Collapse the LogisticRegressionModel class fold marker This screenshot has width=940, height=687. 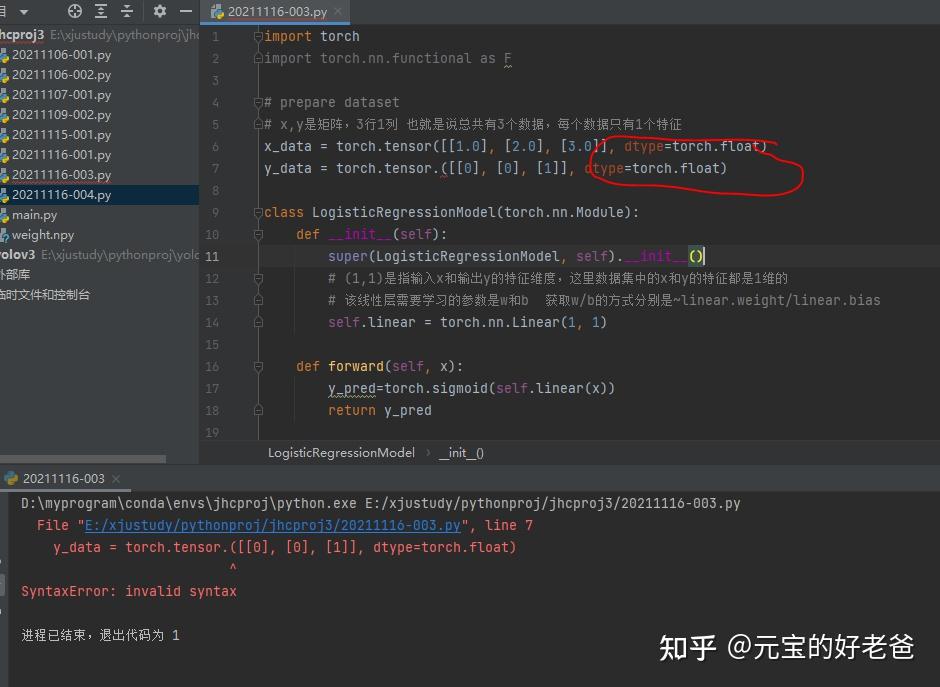pyautogui.click(x=258, y=212)
